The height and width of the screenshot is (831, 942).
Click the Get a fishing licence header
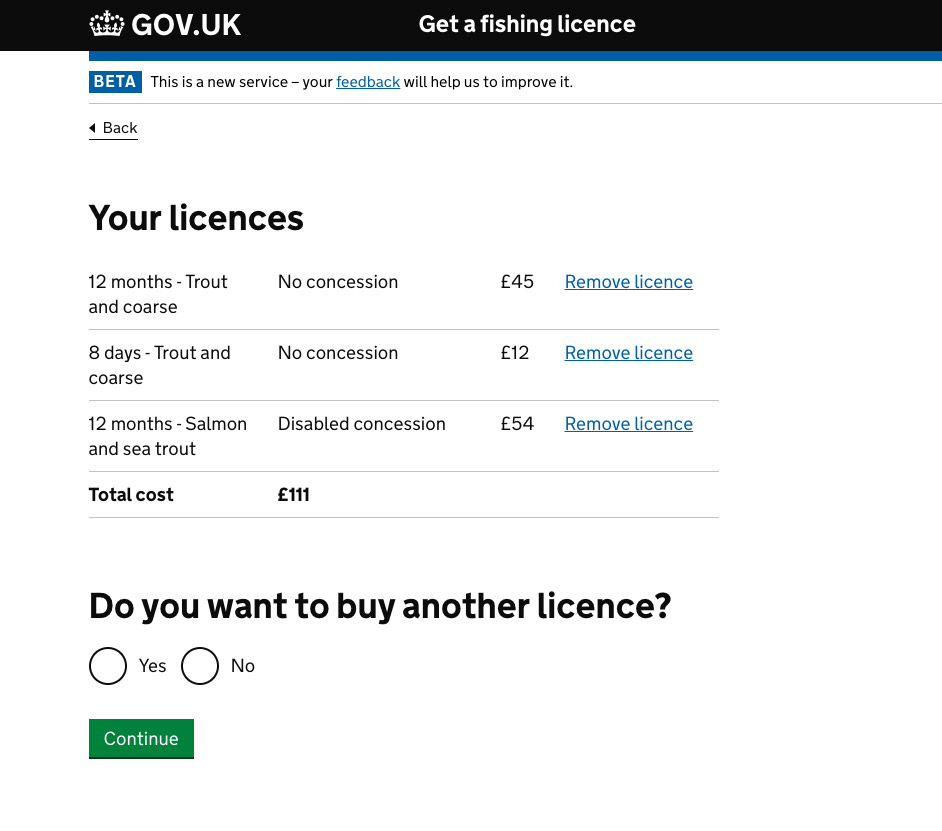[x=527, y=24]
